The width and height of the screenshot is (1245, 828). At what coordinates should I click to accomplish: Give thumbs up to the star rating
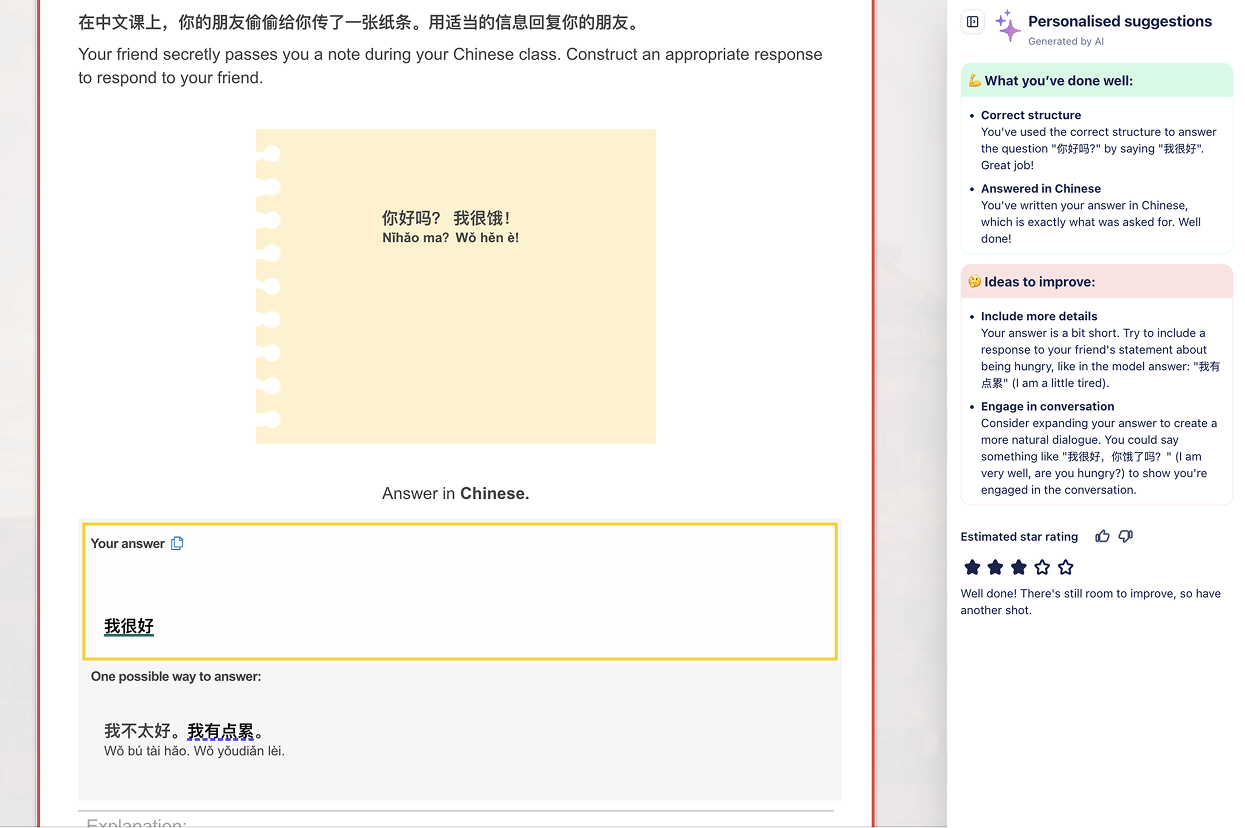[x=1102, y=537]
